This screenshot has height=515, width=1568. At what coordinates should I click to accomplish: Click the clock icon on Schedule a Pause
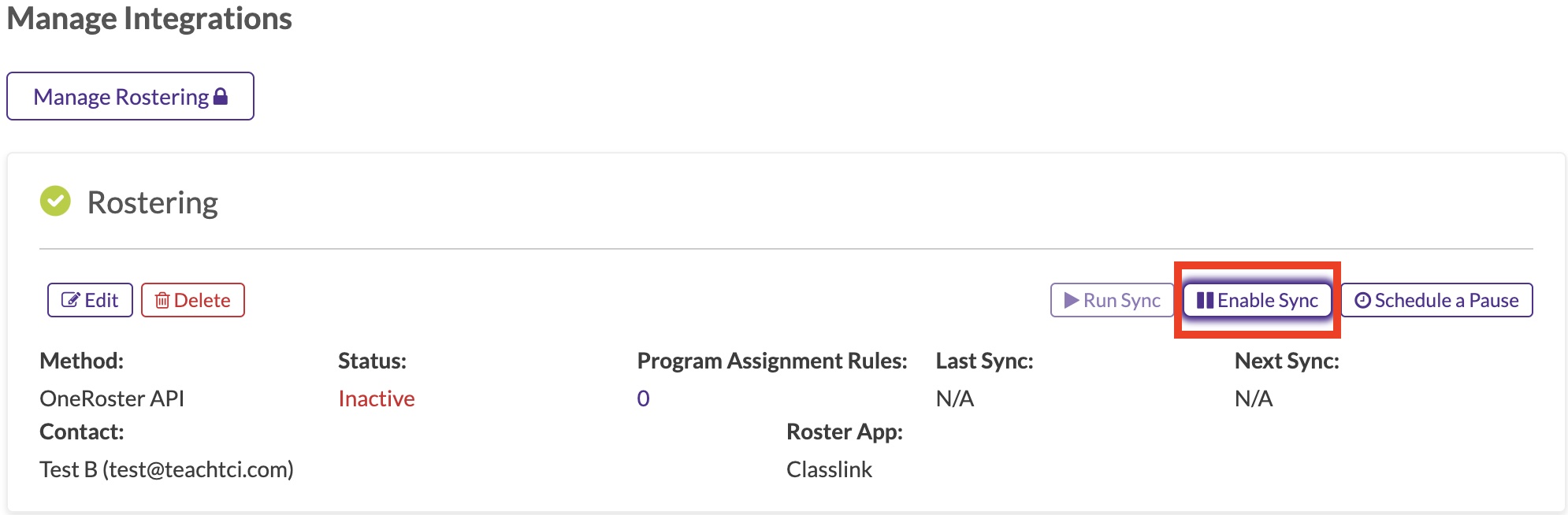click(x=1365, y=299)
